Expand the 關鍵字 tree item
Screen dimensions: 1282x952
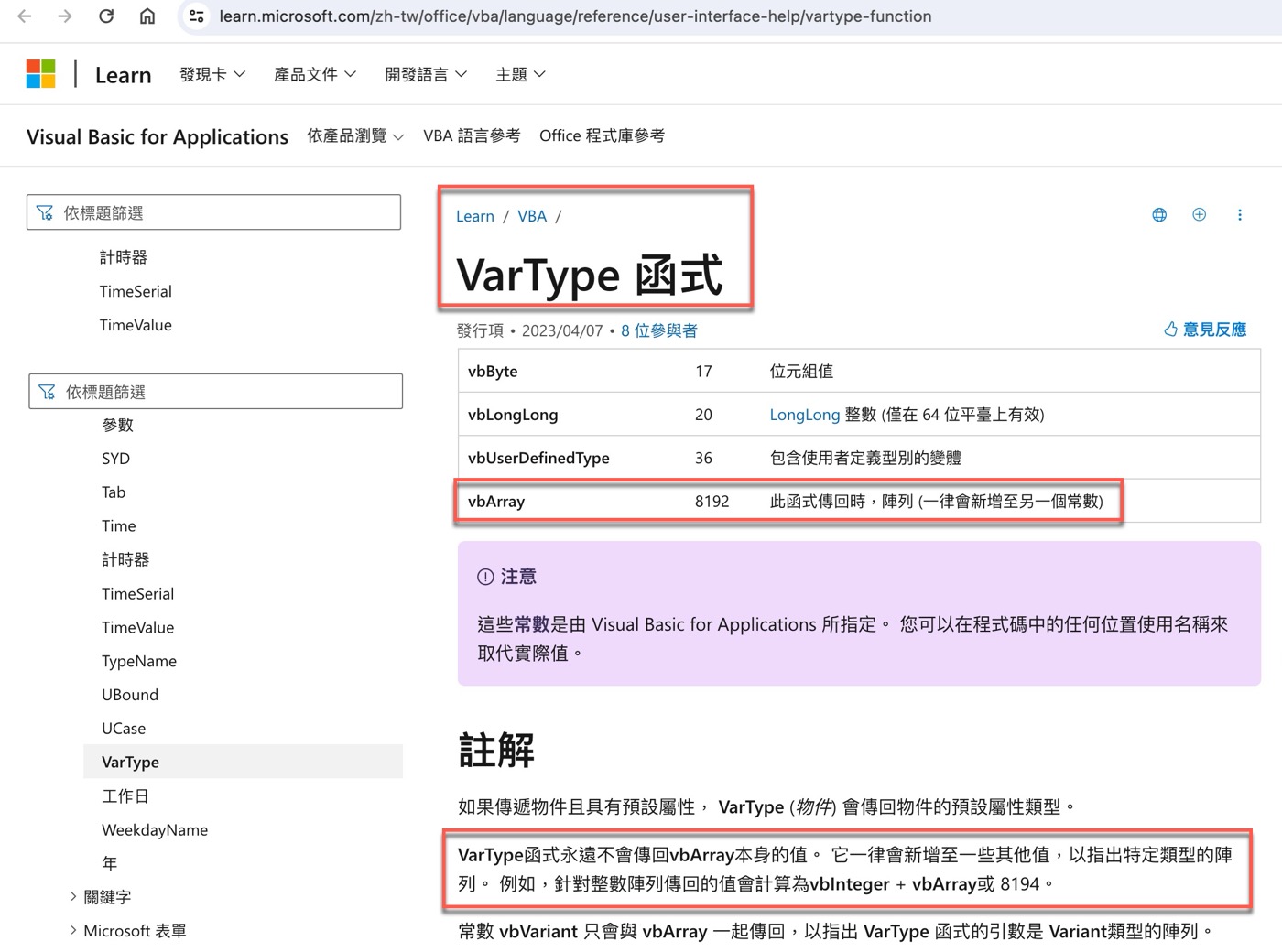pos(73,896)
